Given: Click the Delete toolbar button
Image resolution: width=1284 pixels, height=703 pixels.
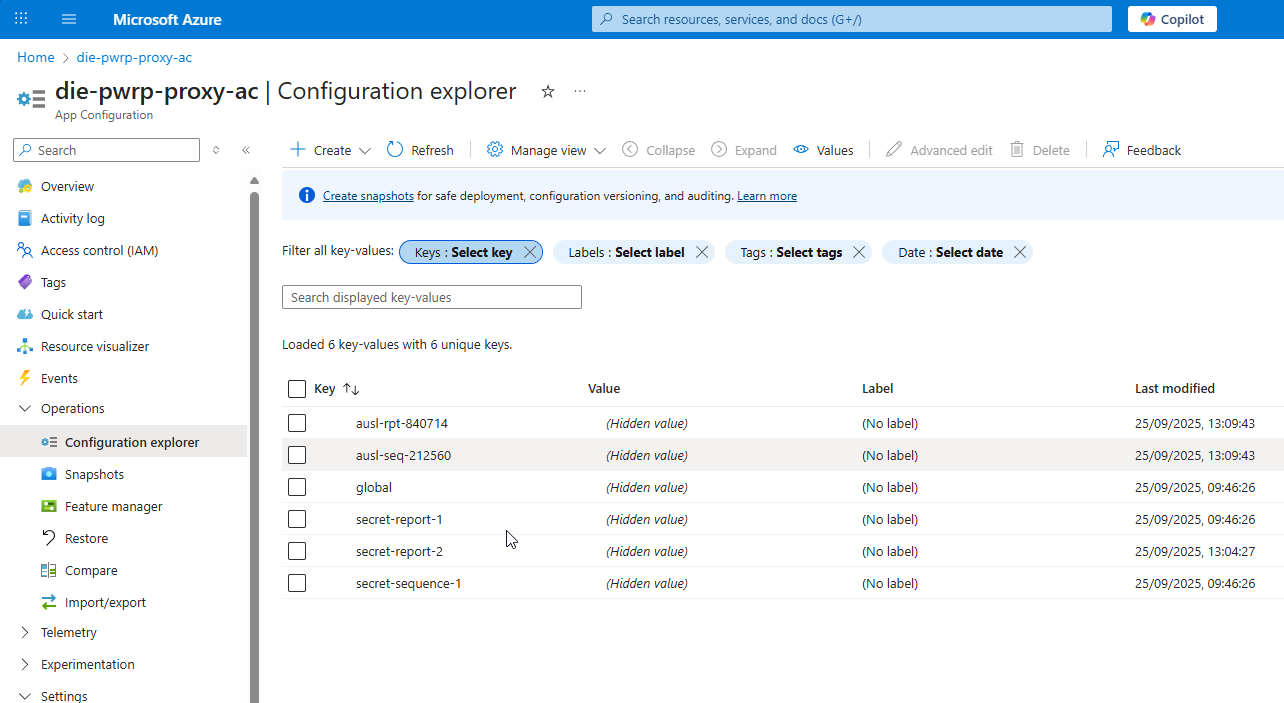Looking at the screenshot, I should (x=1040, y=150).
